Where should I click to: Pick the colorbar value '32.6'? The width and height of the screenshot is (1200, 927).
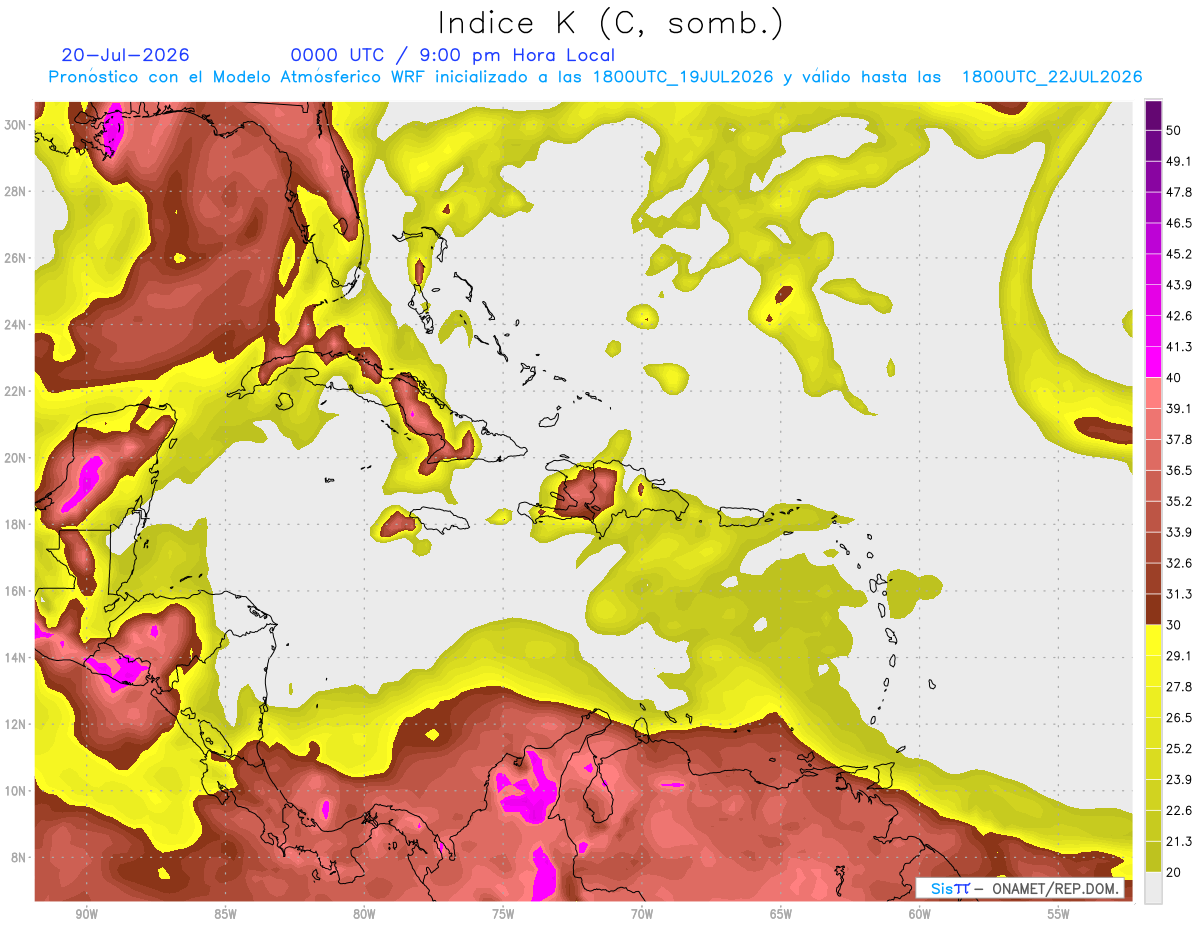point(1178,563)
